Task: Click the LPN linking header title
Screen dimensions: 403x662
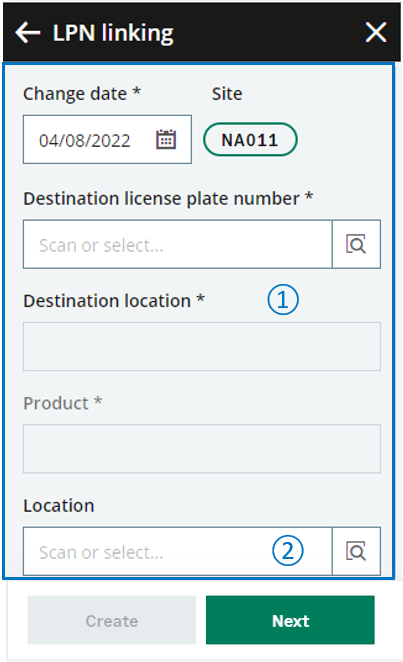Action: (x=113, y=33)
